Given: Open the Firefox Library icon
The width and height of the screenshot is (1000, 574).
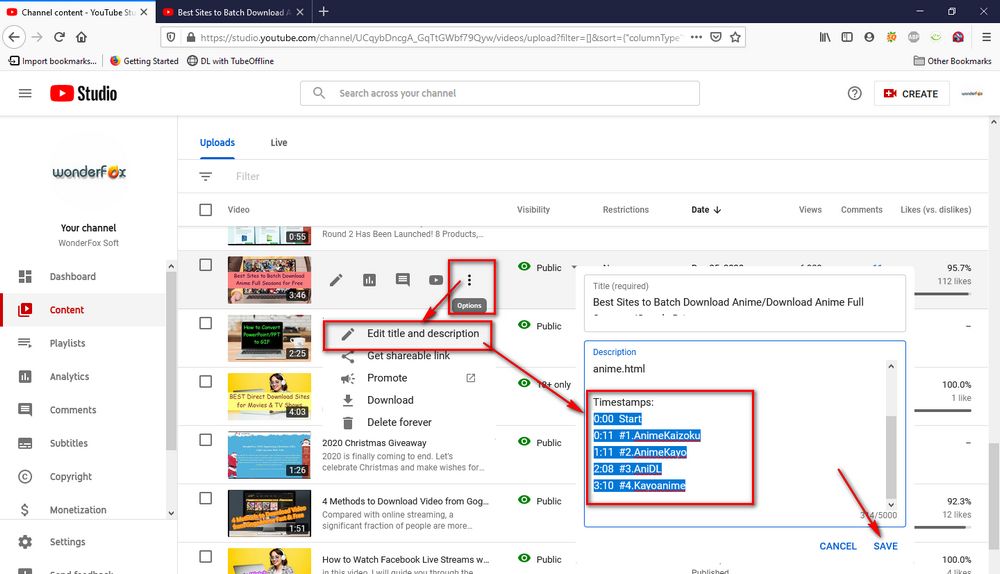Looking at the screenshot, I should (825, 37).
